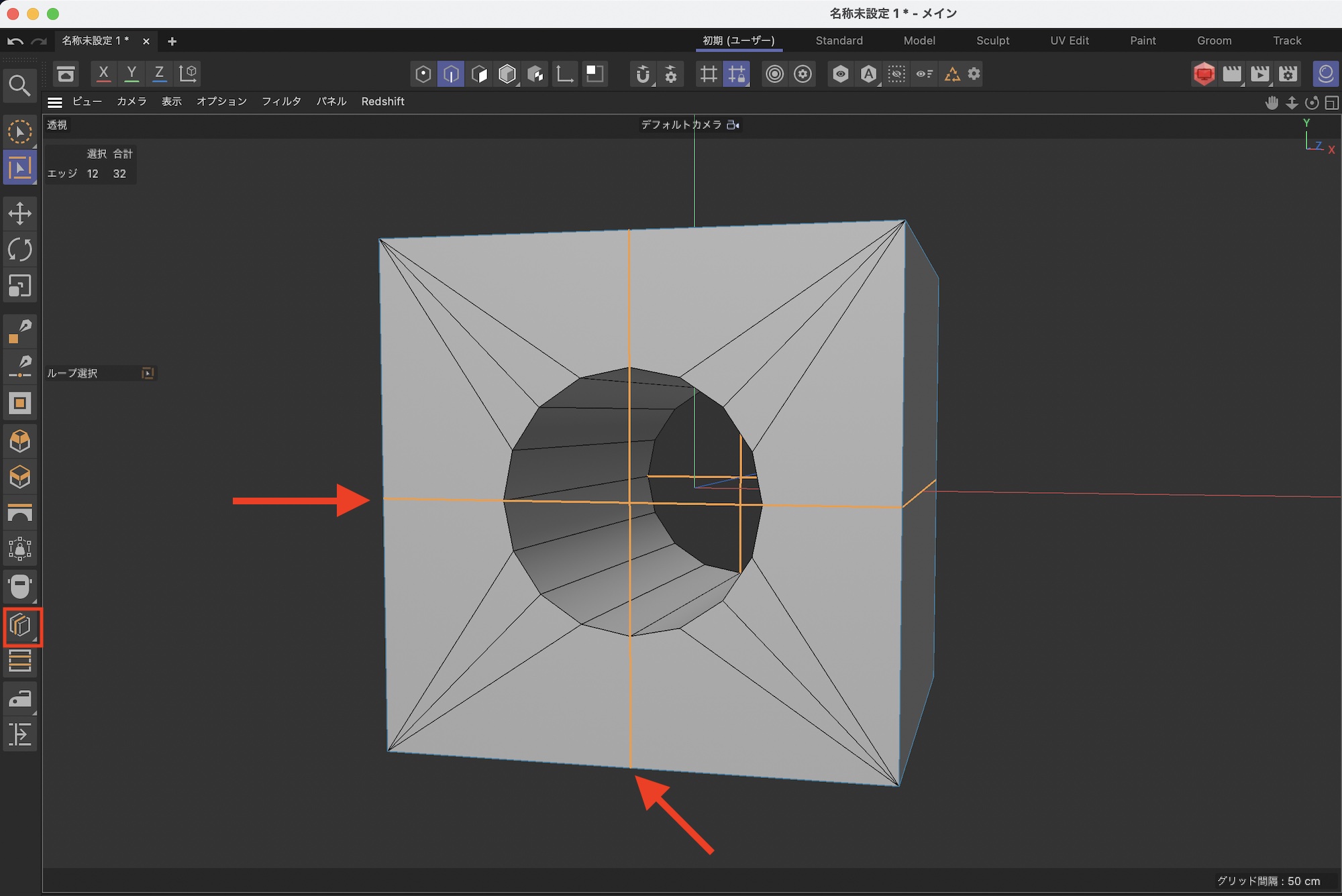
Task: Expand the ループ選択 panel options arrow
Action: (x=148, y=374)
